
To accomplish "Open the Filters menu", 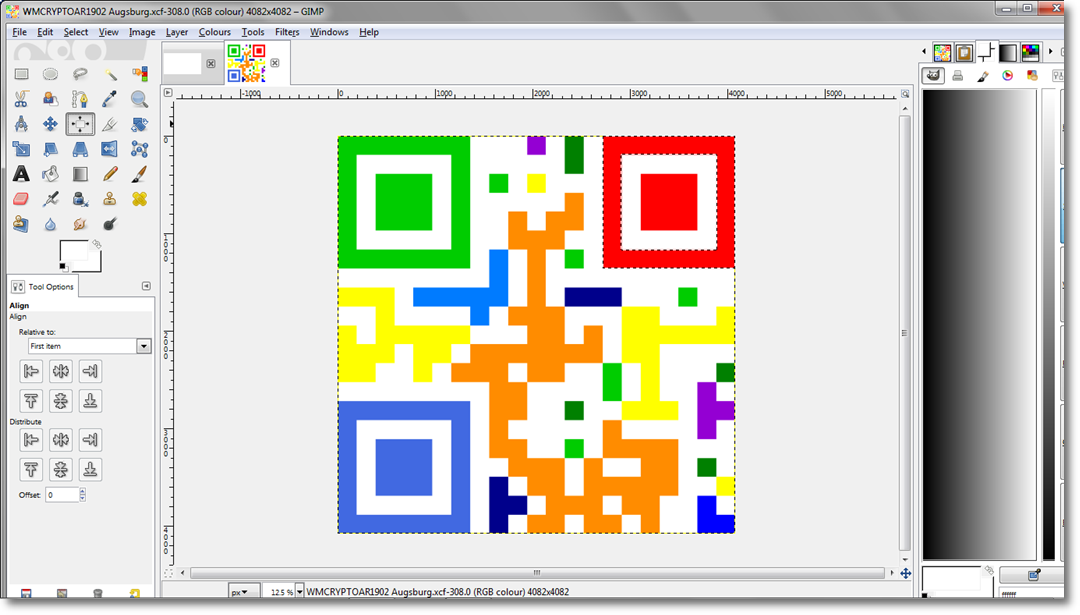I will pyautogui.click(x=287, y=32).
